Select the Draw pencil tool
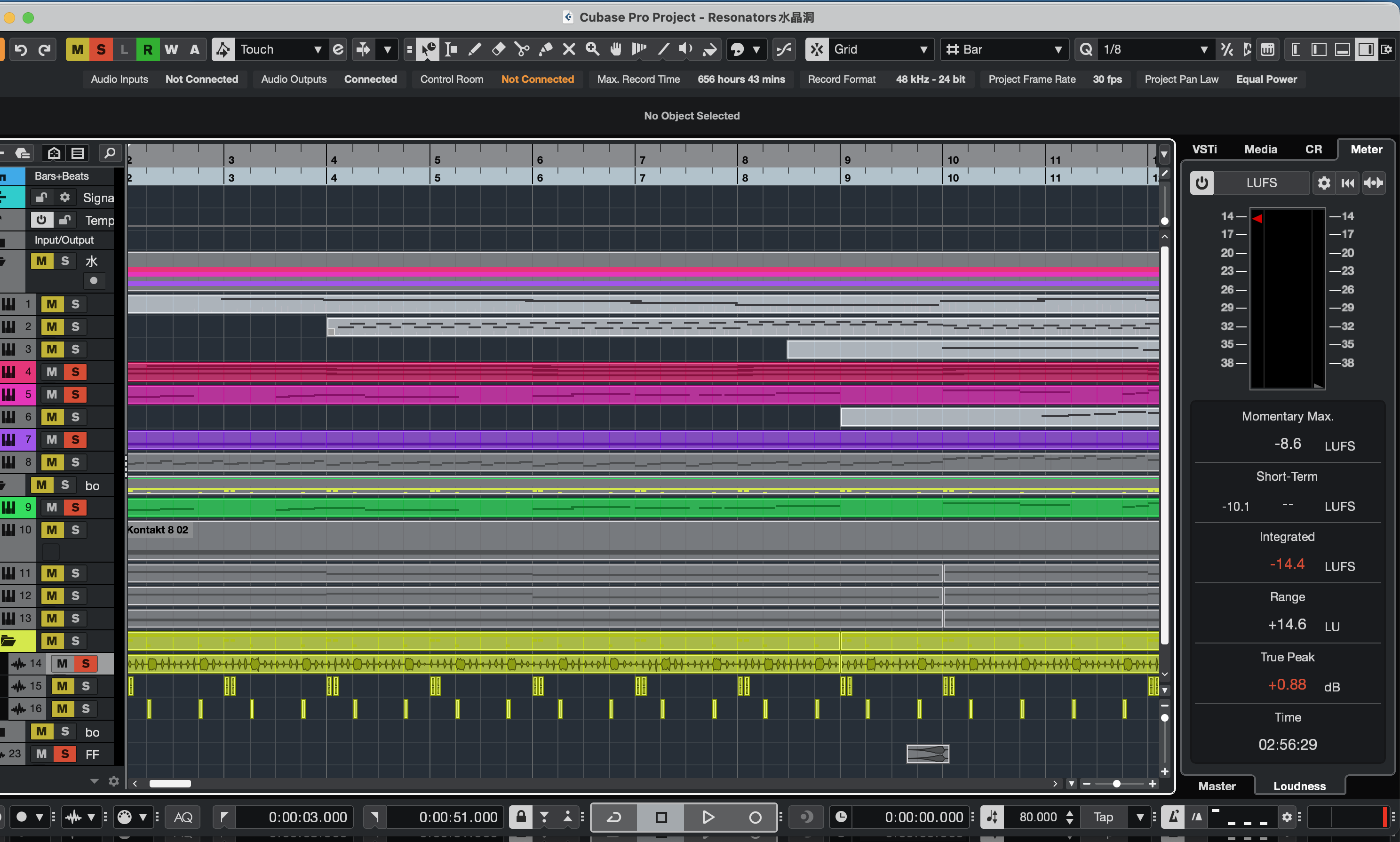The width and height of the screenshot is (1400, 842). coord(475,49)
